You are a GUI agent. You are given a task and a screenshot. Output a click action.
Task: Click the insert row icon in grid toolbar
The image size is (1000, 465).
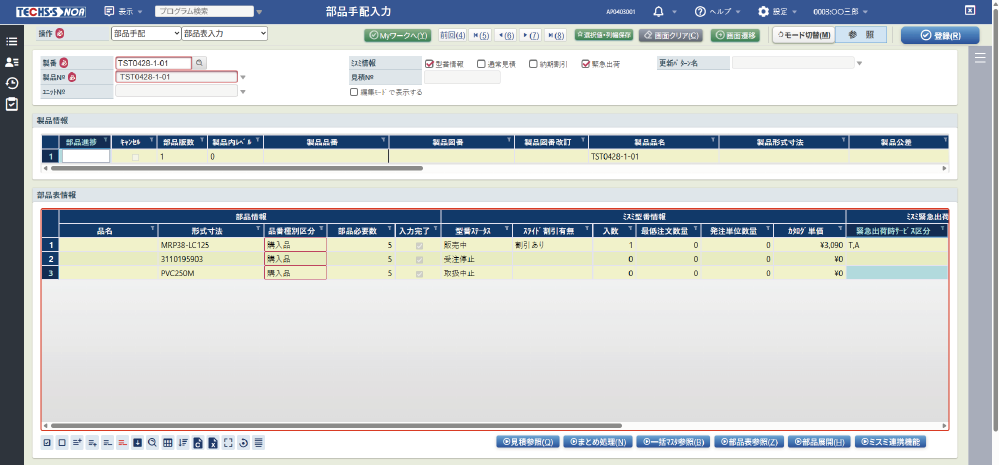click(92, 443)
